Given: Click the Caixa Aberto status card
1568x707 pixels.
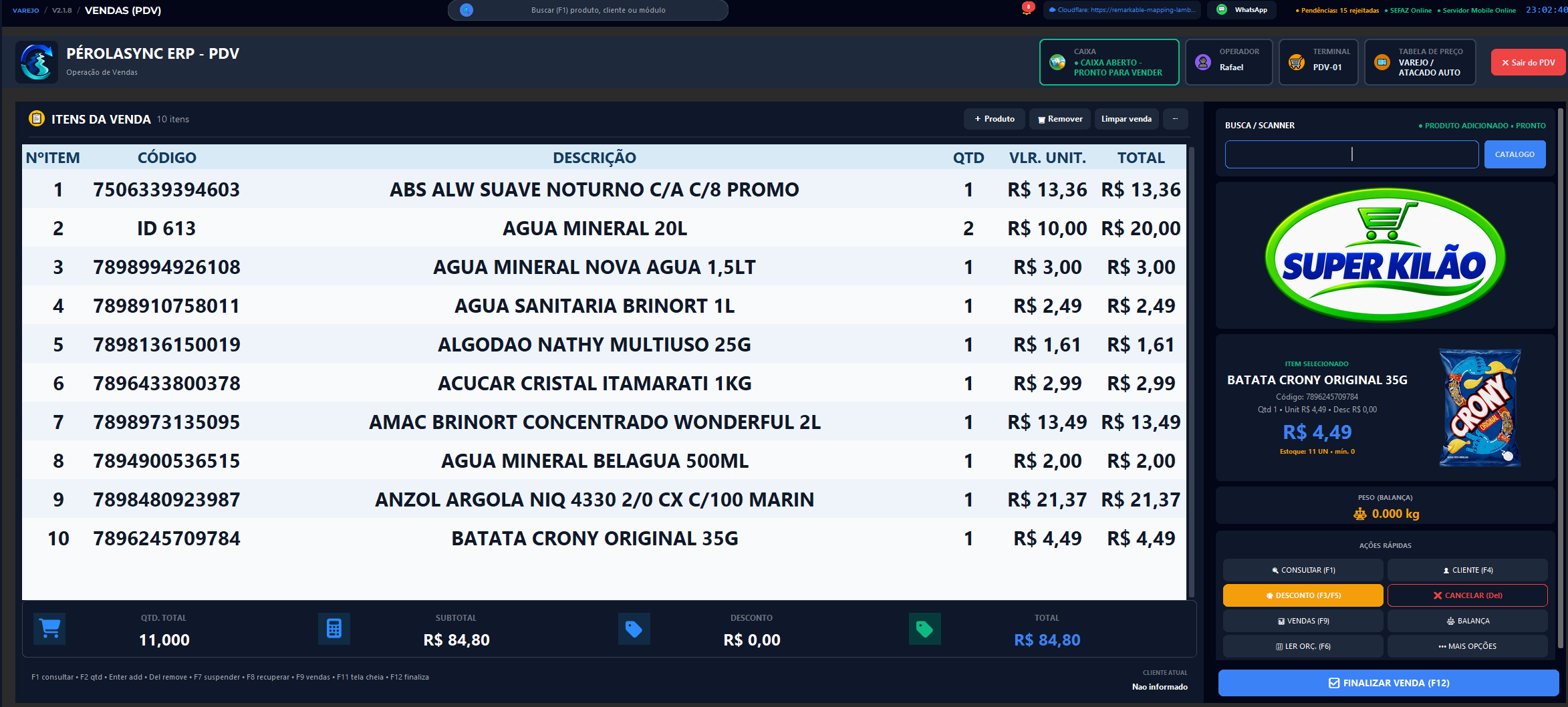Looking at the screenshot, I should [x=1109, y=62].
